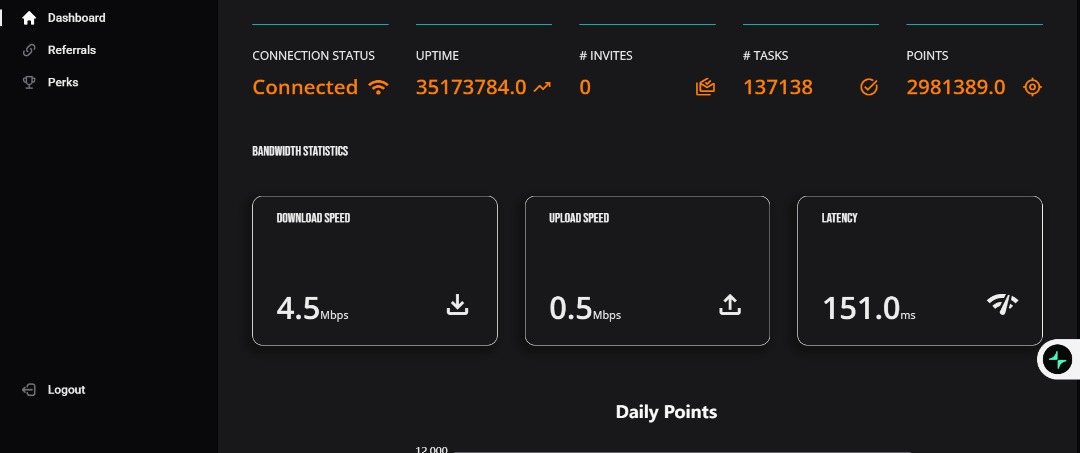Click the 4.5 Mbps download value

pos(313,308)
